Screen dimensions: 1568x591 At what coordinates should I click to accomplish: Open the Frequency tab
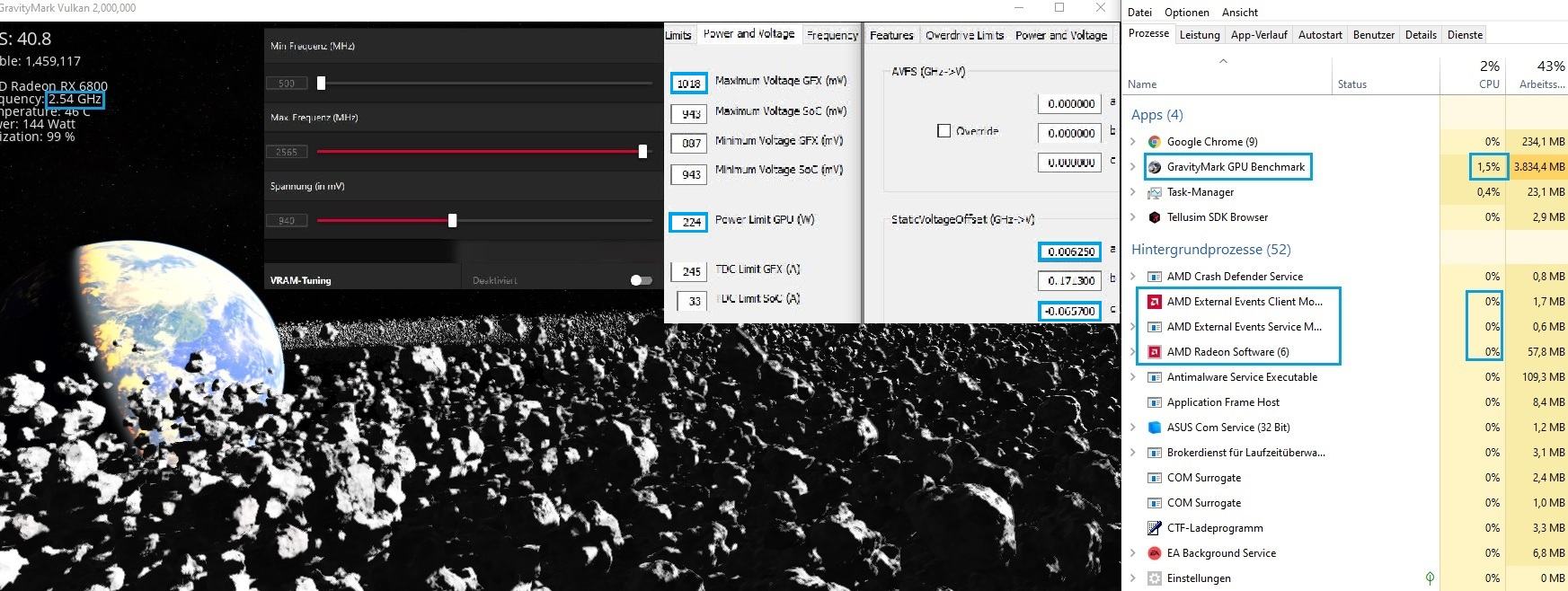[x=832, y=35]
